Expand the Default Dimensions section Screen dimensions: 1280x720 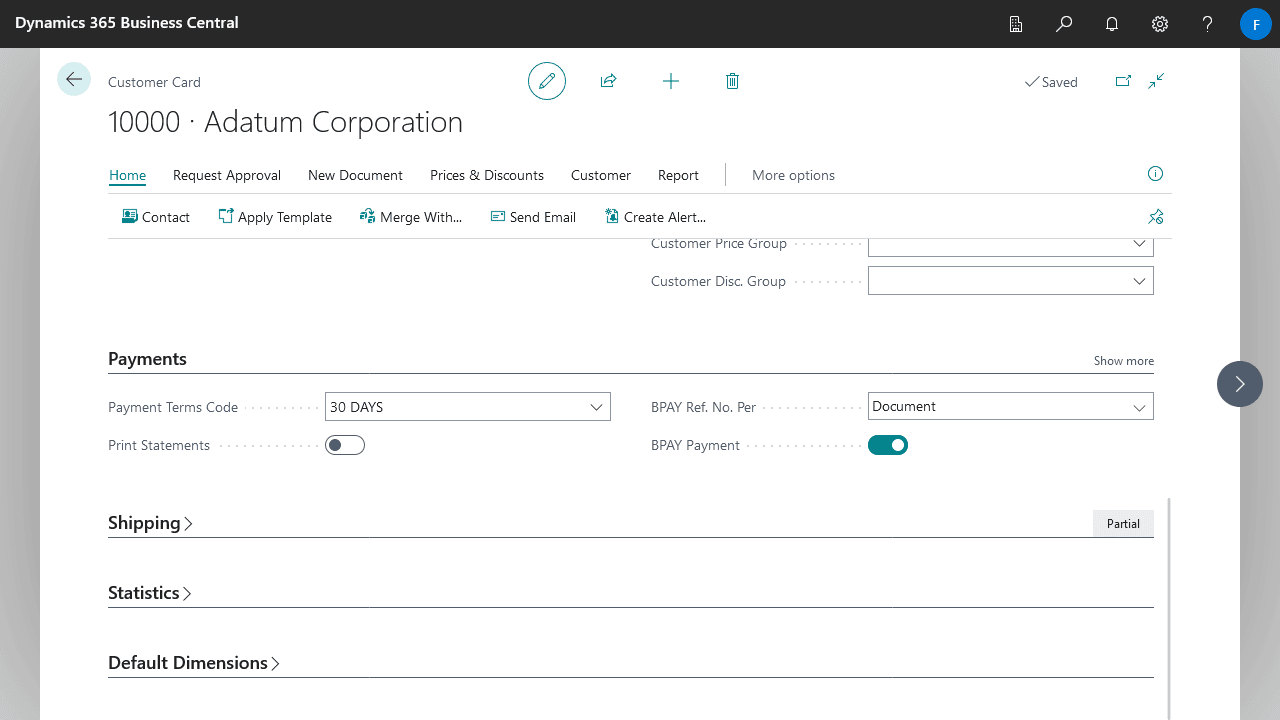coord(194,663)
